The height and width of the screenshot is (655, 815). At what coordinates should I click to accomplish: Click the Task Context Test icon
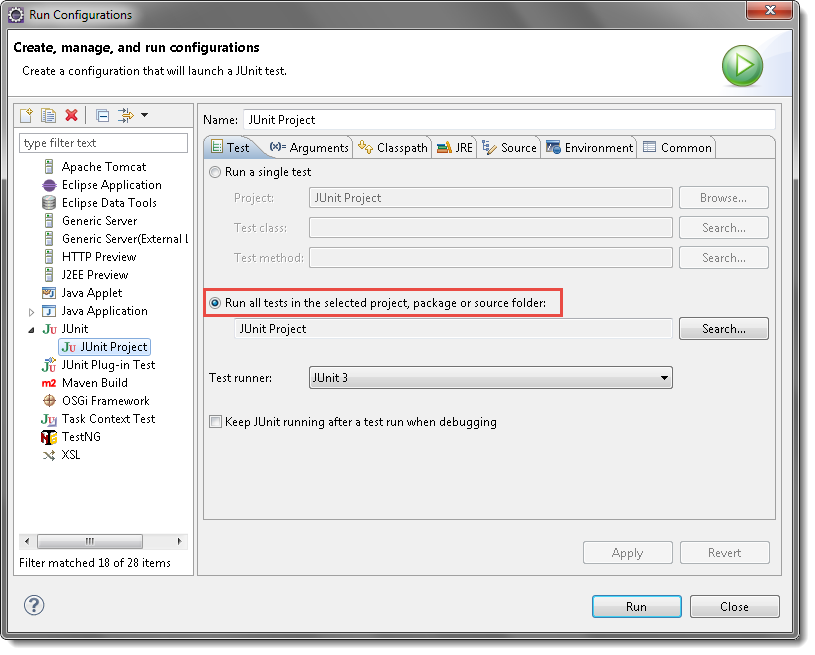coord(49,420)
